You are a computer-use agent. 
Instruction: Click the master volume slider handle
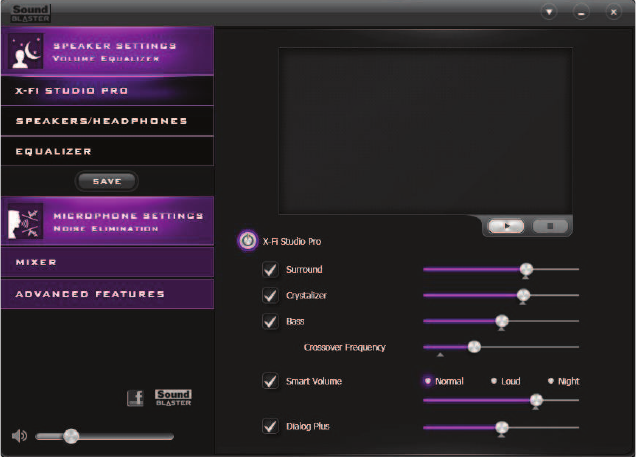pyautogui.click(x=71, y=436)
